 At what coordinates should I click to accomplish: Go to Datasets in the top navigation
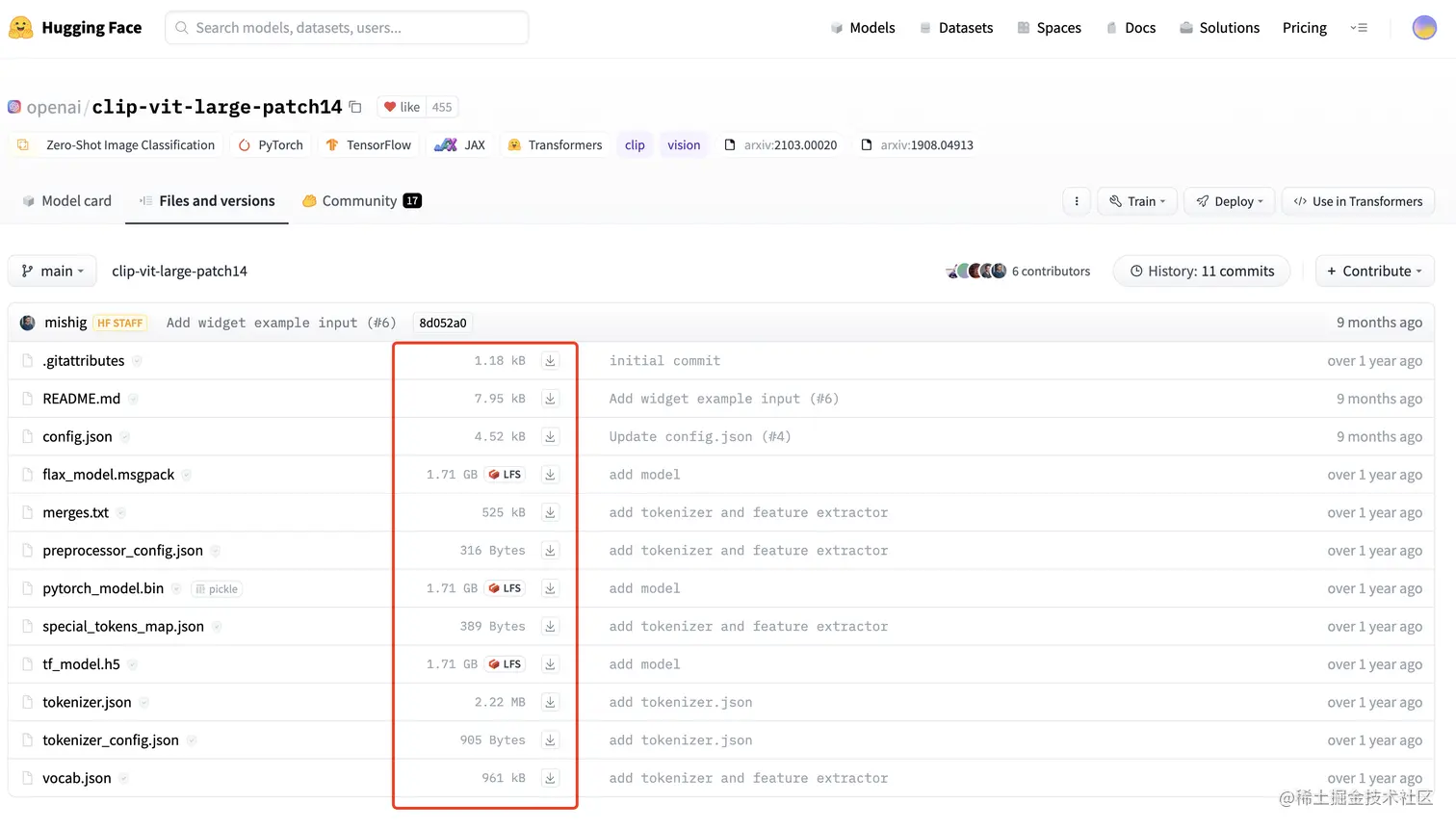(956, 28)
